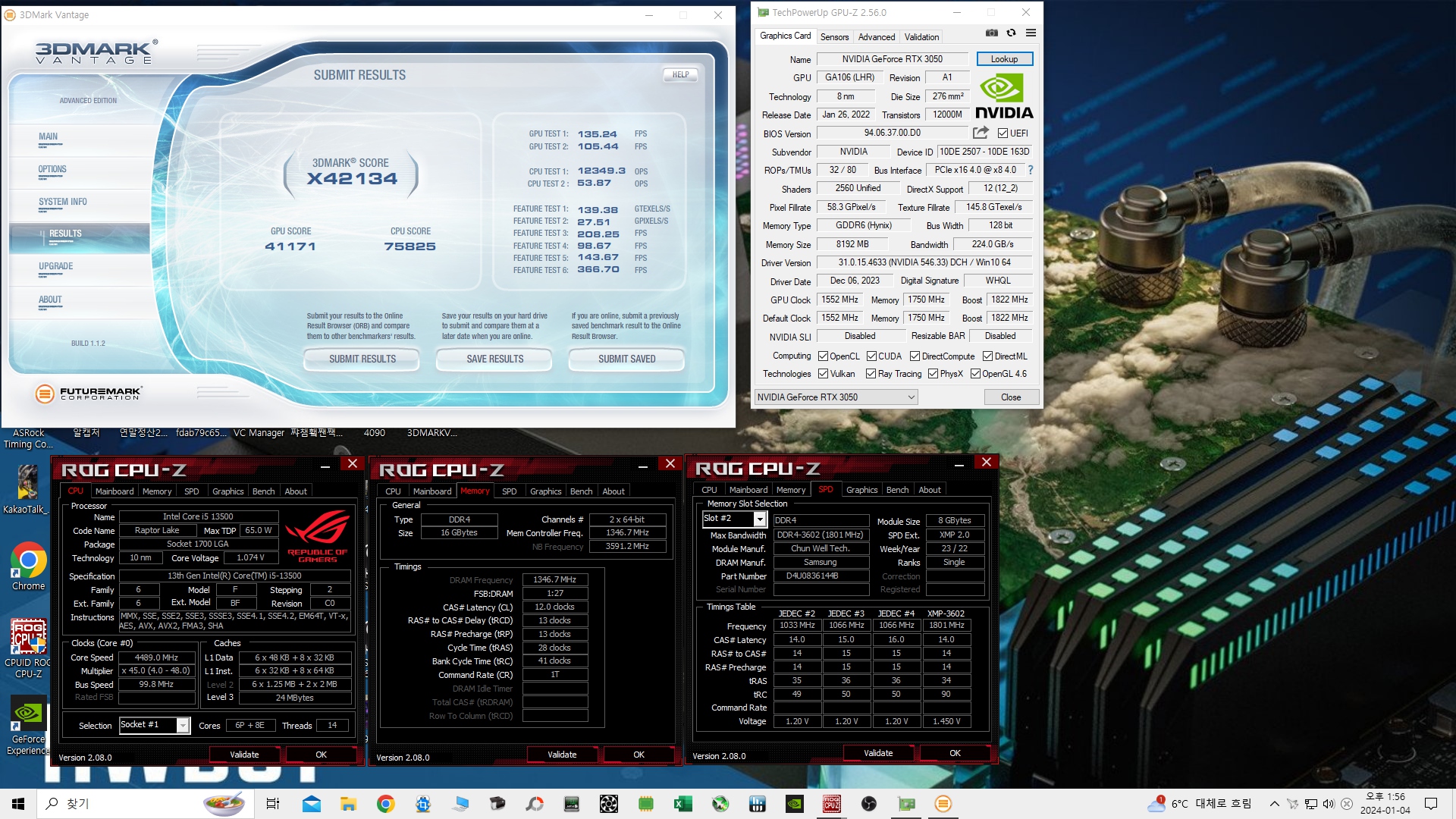Viewport: 1456px width, 819px height.
Task: Click NVIDIA green icon in taskbar
Action: tap(794, 804)
